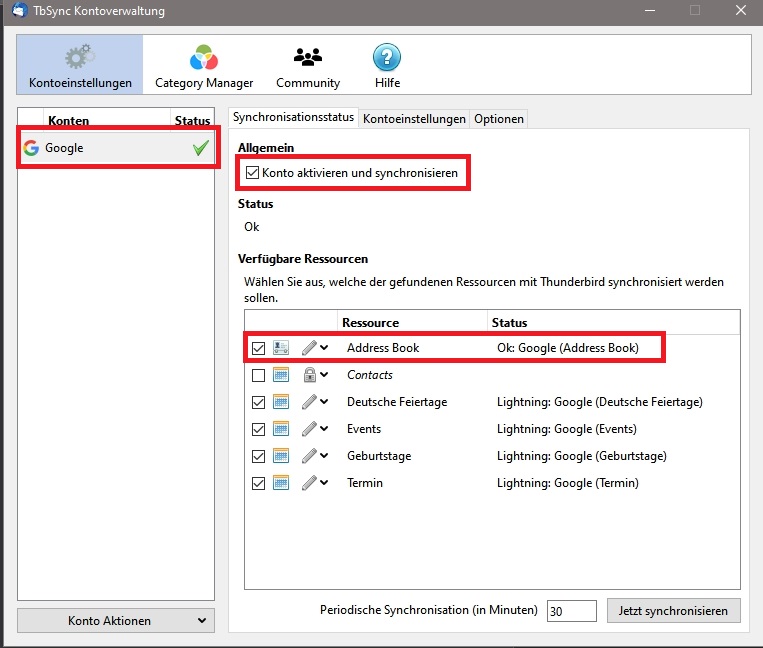Select the Contacts resource name

pyautogui.click(x=370, y=375)
